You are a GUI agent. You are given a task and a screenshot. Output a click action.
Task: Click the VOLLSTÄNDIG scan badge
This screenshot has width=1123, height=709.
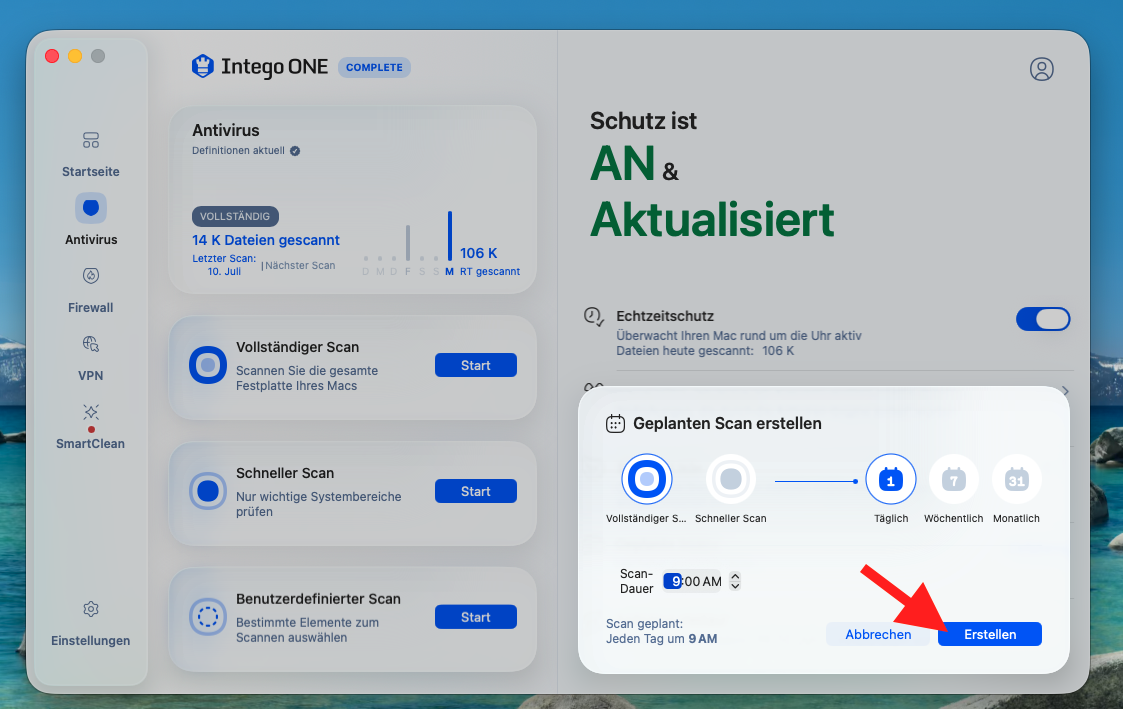point(235,216)
